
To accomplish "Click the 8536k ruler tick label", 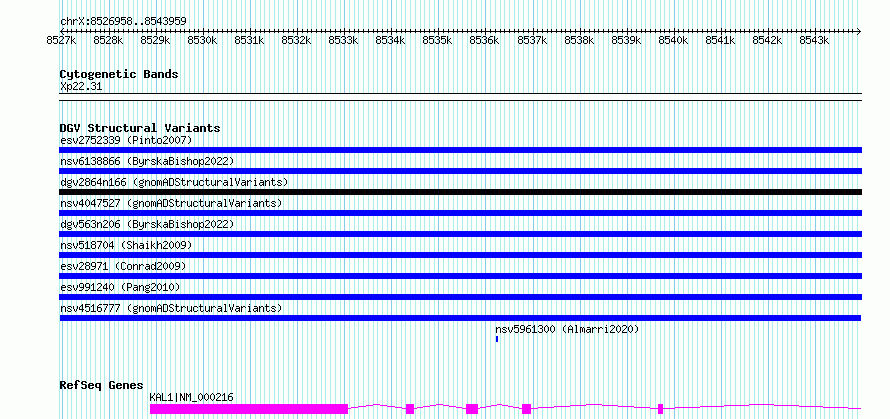I will pyautogui.click(x=485, y=41).
